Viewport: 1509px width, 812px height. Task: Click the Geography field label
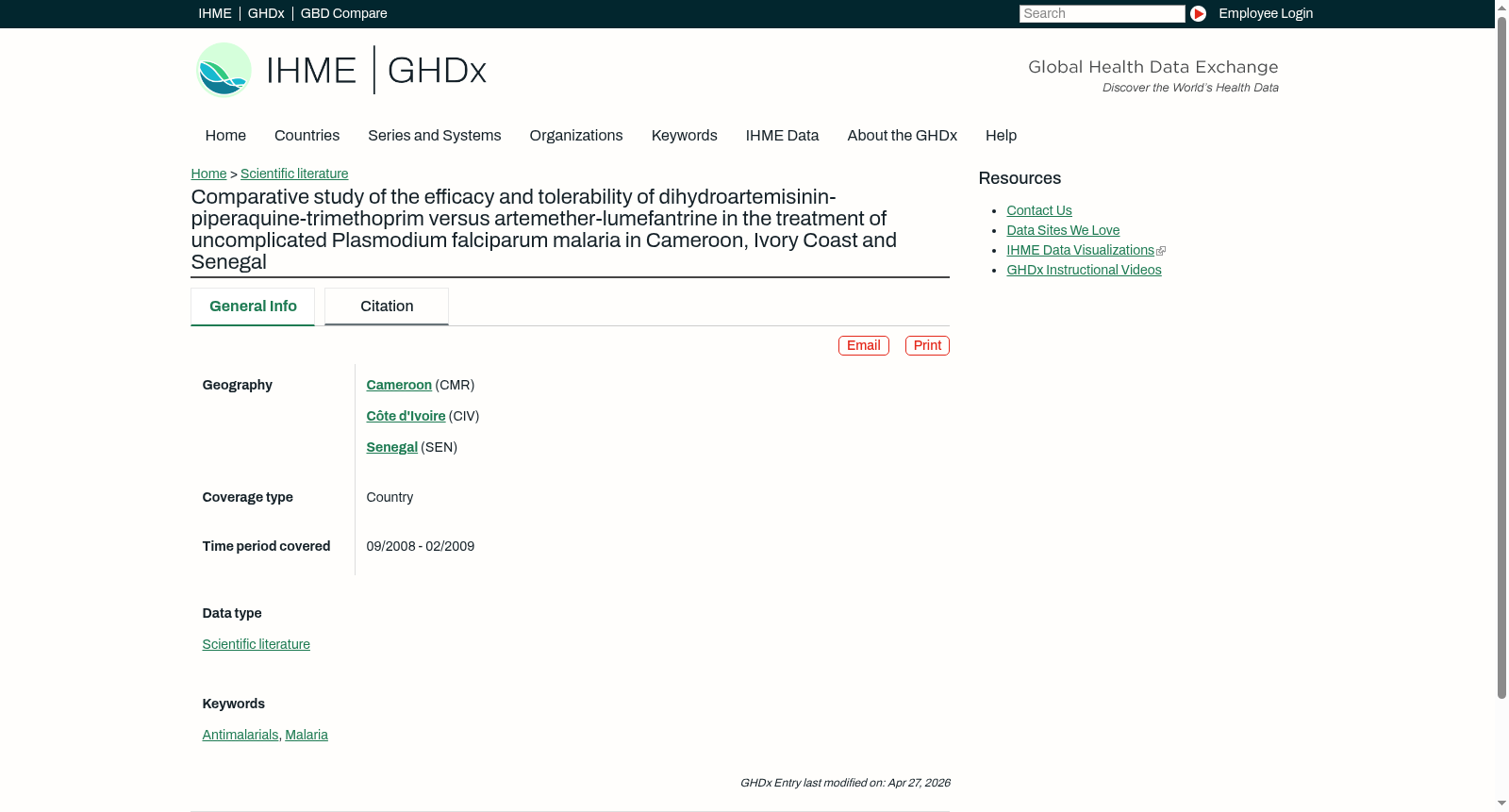click(x=238, y=385)
